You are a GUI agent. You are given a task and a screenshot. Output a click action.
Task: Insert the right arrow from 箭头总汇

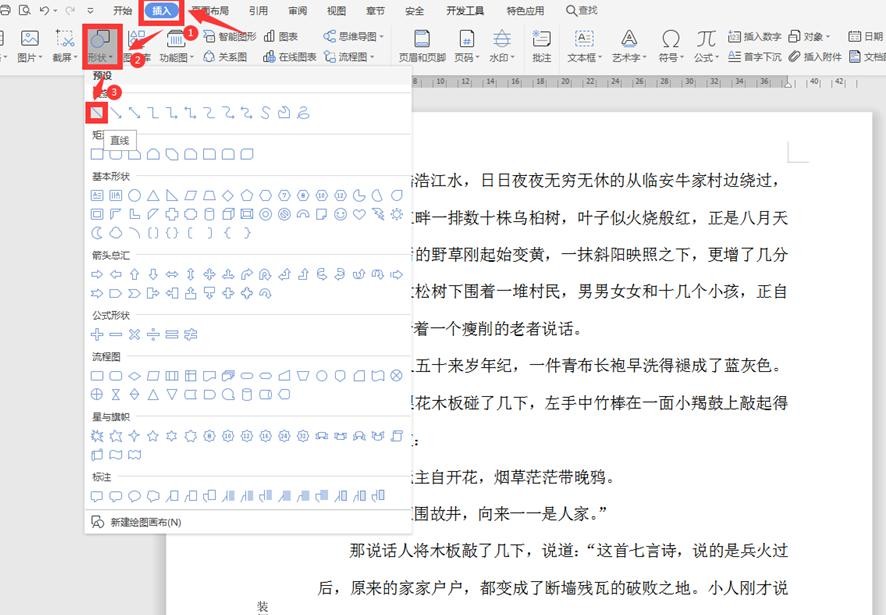point(97,274)
